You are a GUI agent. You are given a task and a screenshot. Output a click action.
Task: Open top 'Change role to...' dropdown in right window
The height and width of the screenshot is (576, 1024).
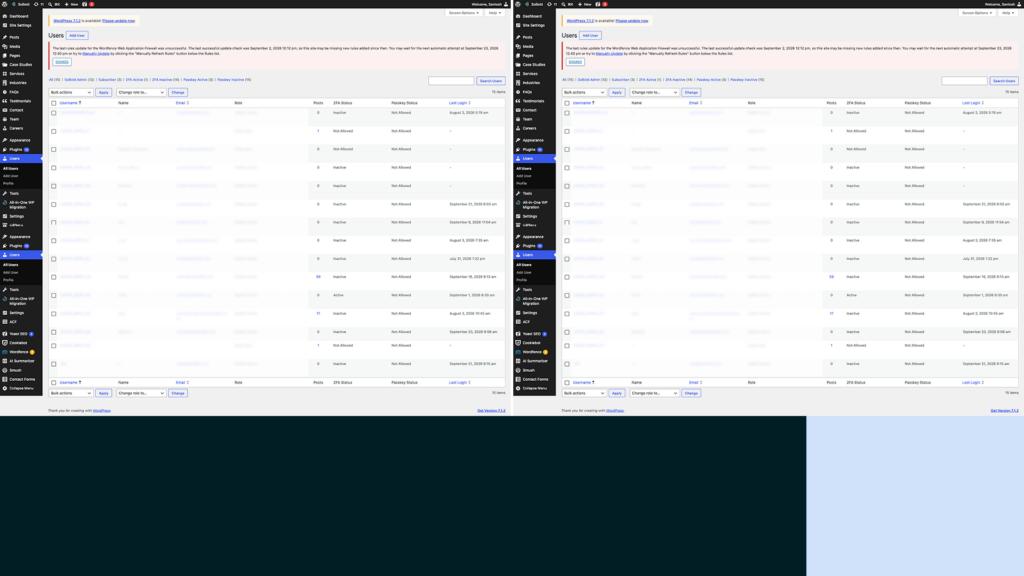(654, 92)
